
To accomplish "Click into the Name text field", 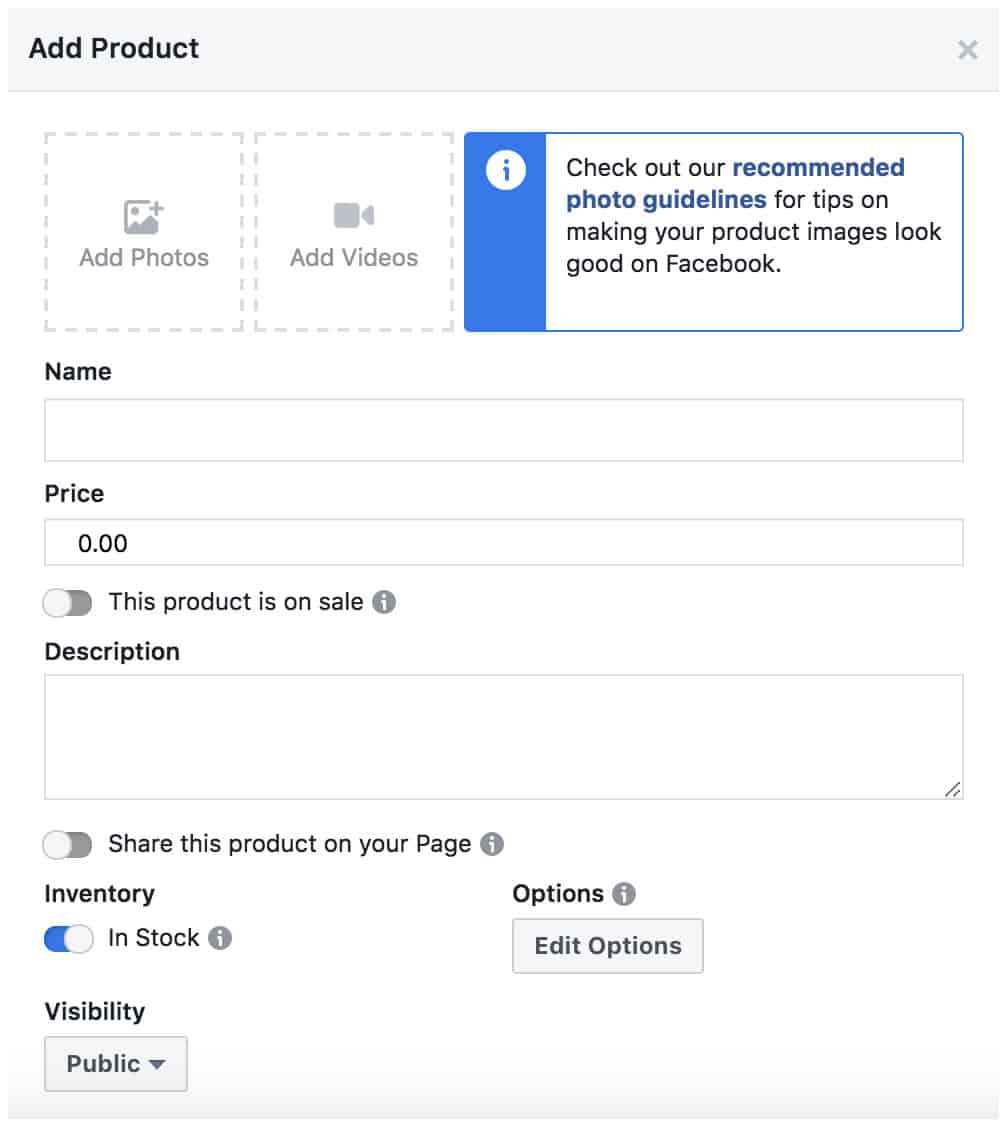I will (x=503, y=430).
